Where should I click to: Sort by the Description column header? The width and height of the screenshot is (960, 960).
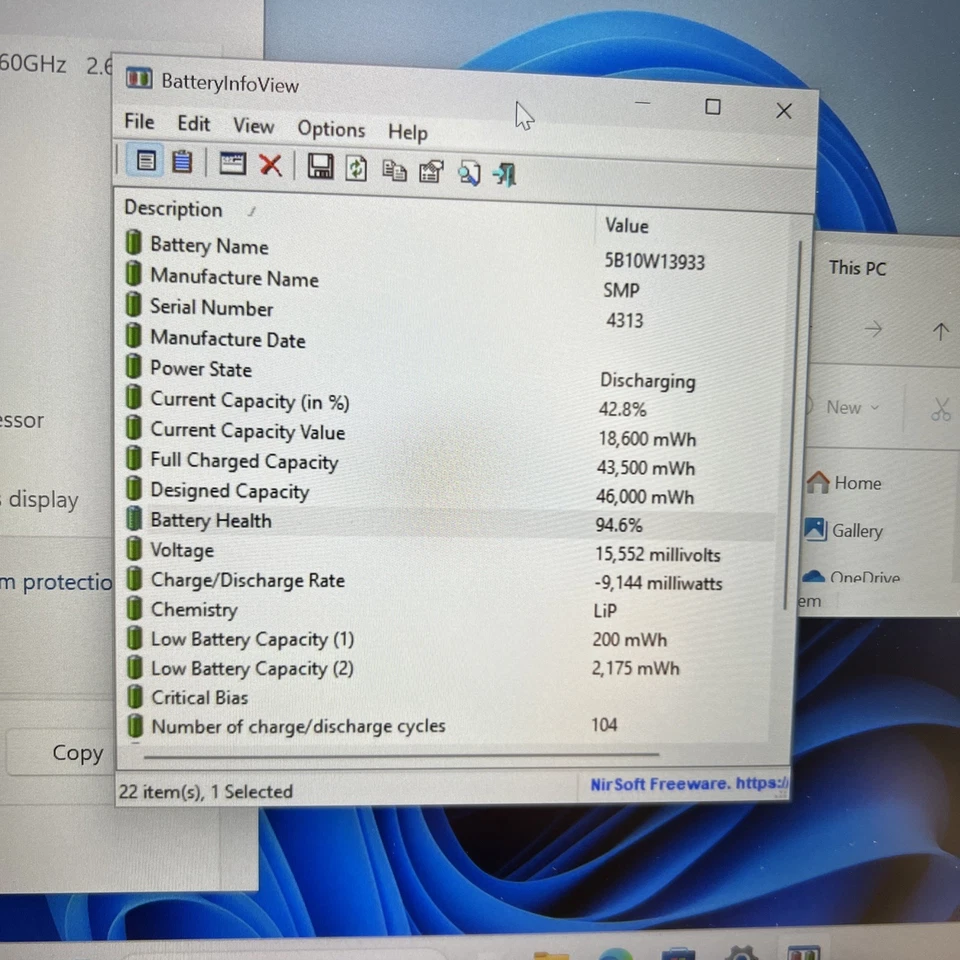pos(173,209)
